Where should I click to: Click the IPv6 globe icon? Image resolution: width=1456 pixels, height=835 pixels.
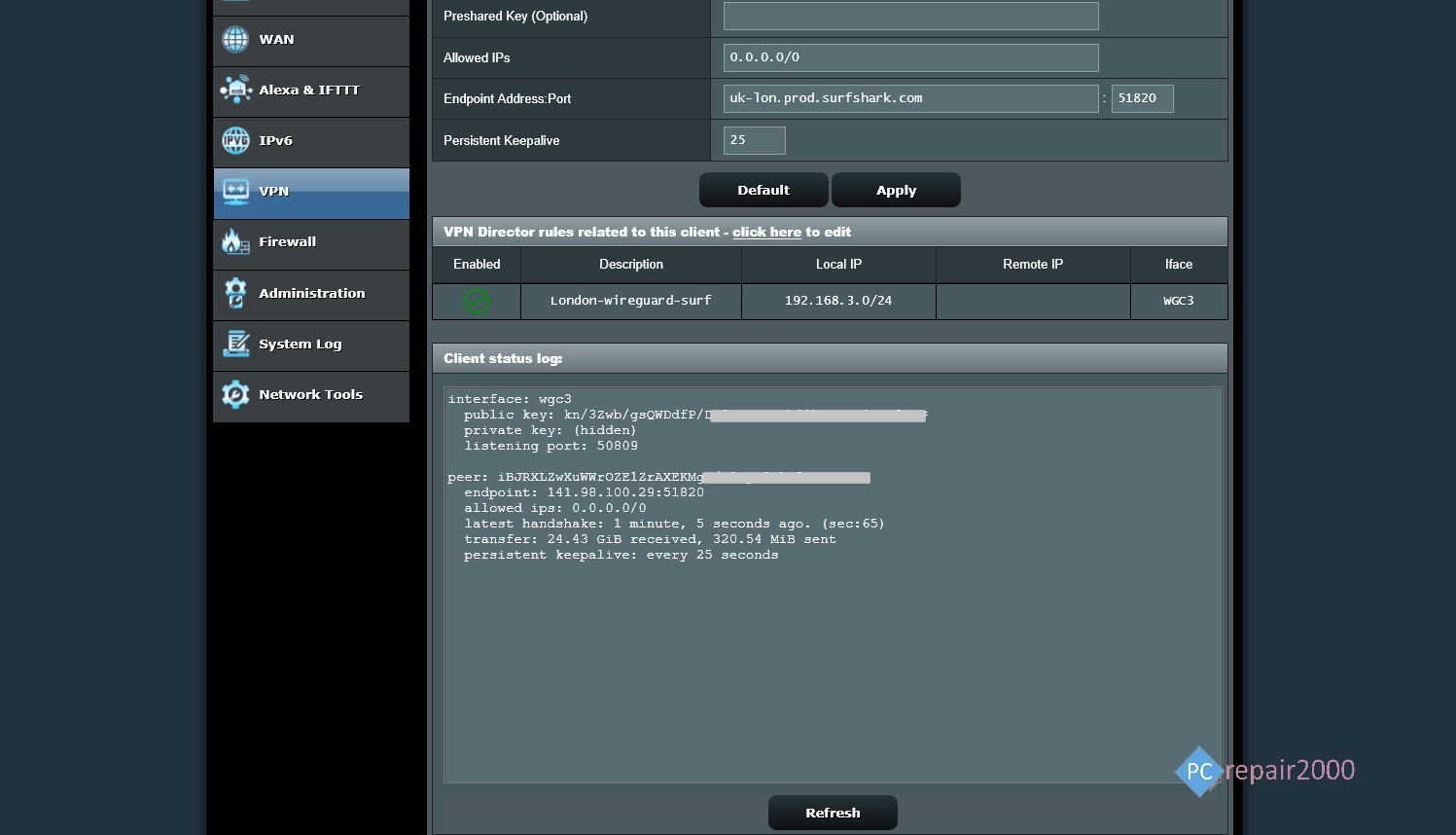pos(235,140)
